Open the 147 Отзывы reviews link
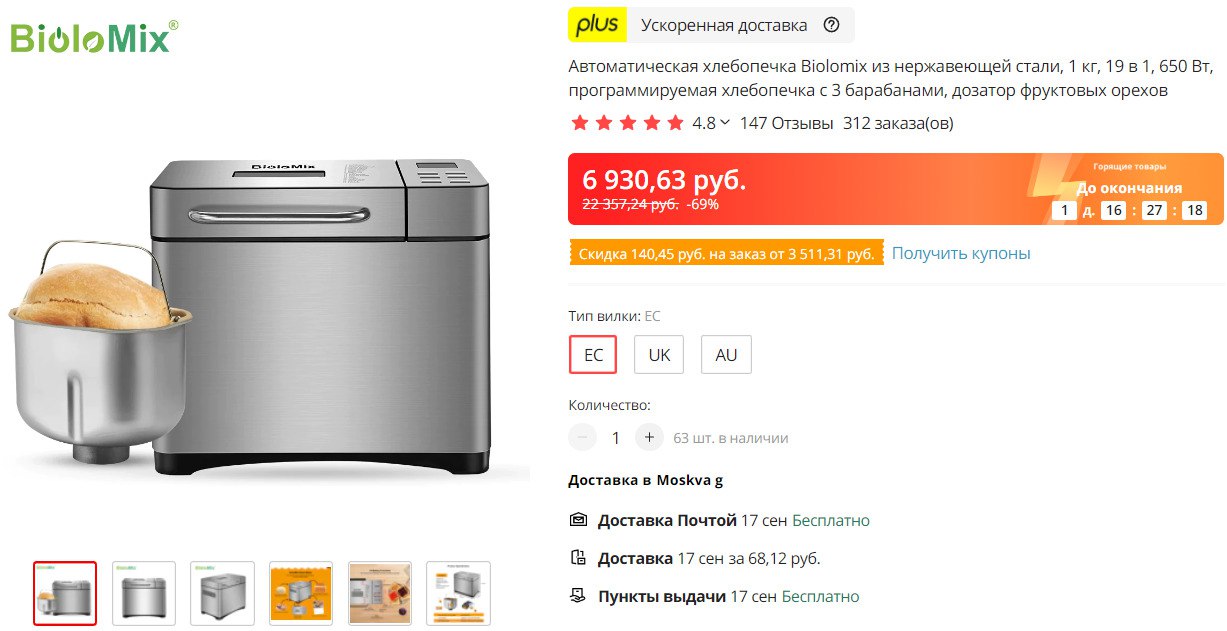1227x631 pixels. point(786,123)
